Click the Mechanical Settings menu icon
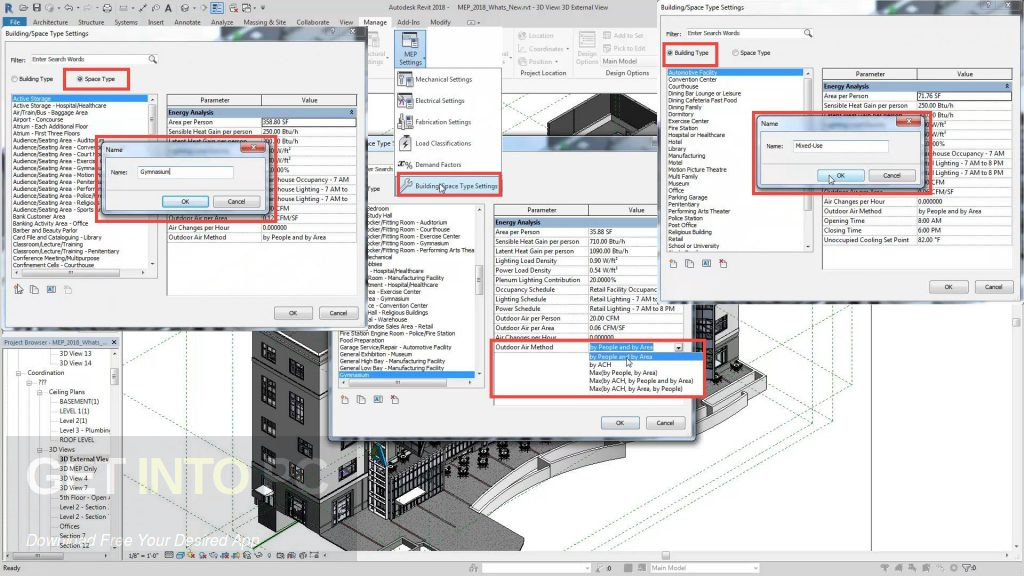This screenshot has height=576, width=1024. tap(405, 80)
